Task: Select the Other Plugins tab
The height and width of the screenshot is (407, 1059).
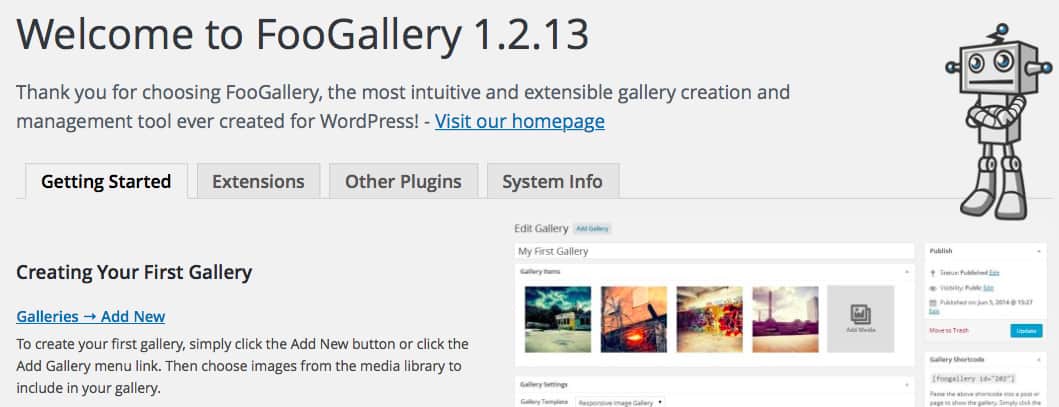Action: pos(403,181)
